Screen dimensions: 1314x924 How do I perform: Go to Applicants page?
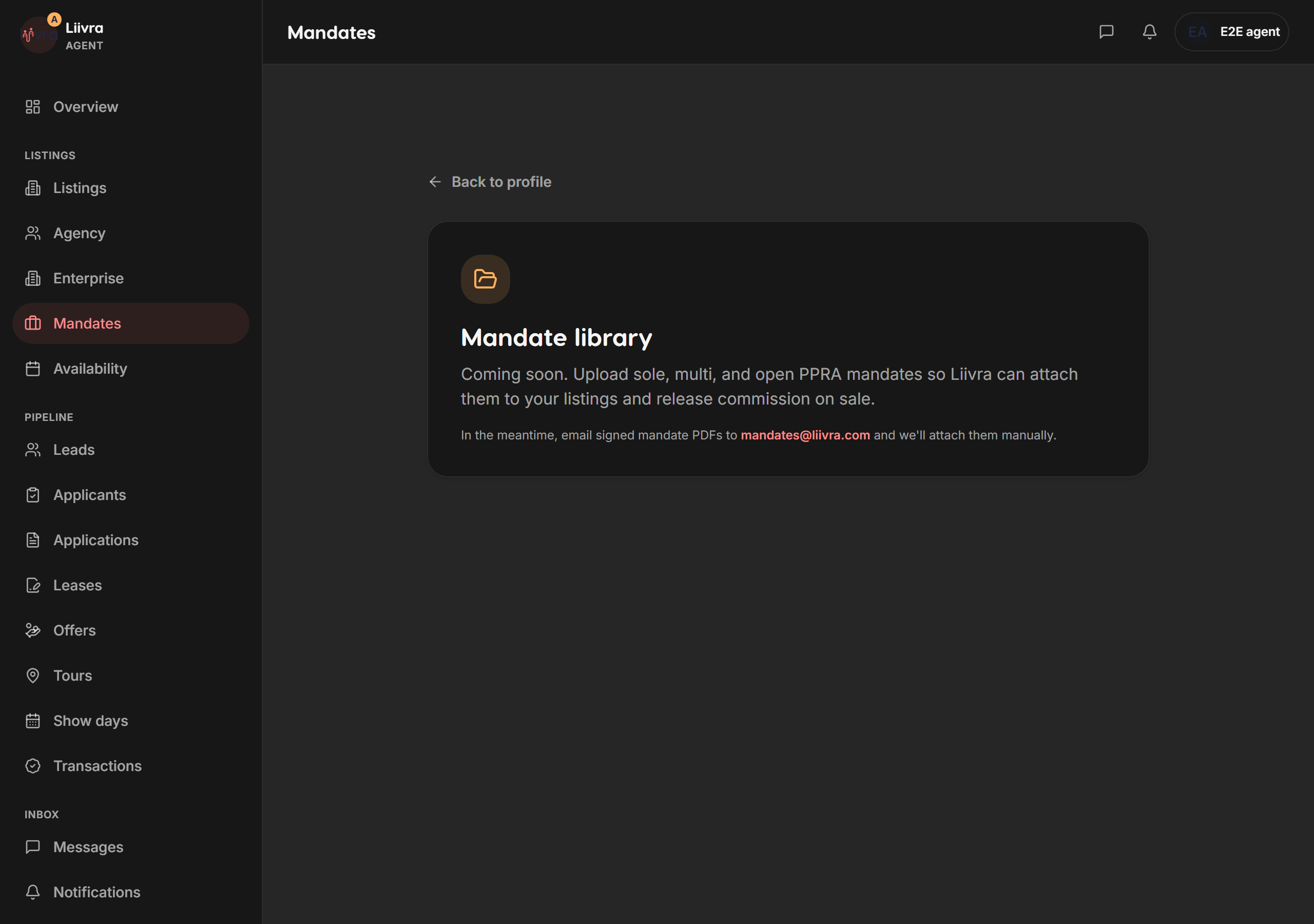(x=131, y=496)
